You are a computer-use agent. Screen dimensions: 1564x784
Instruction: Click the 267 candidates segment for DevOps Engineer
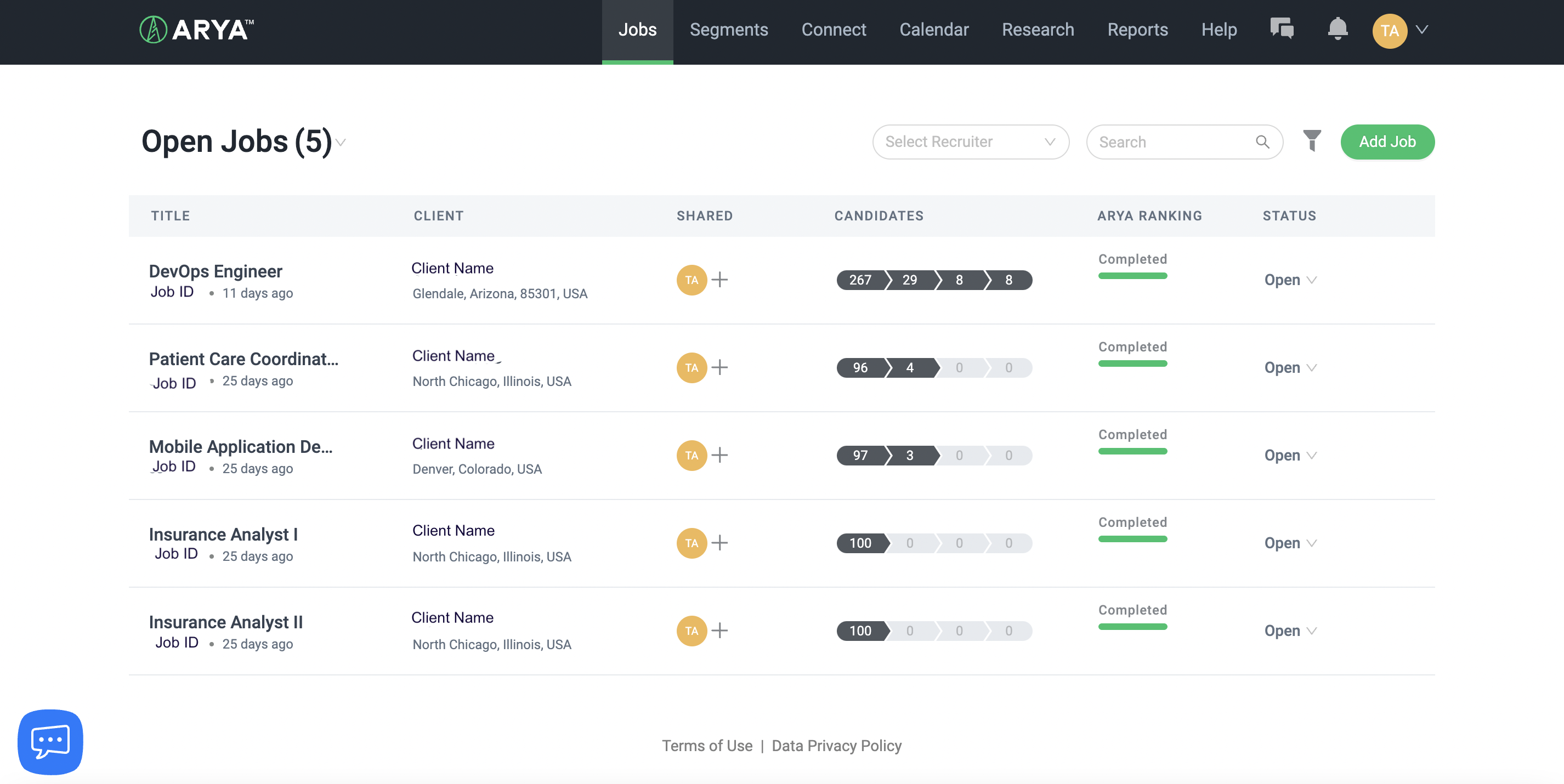click(x=860, y=280)
